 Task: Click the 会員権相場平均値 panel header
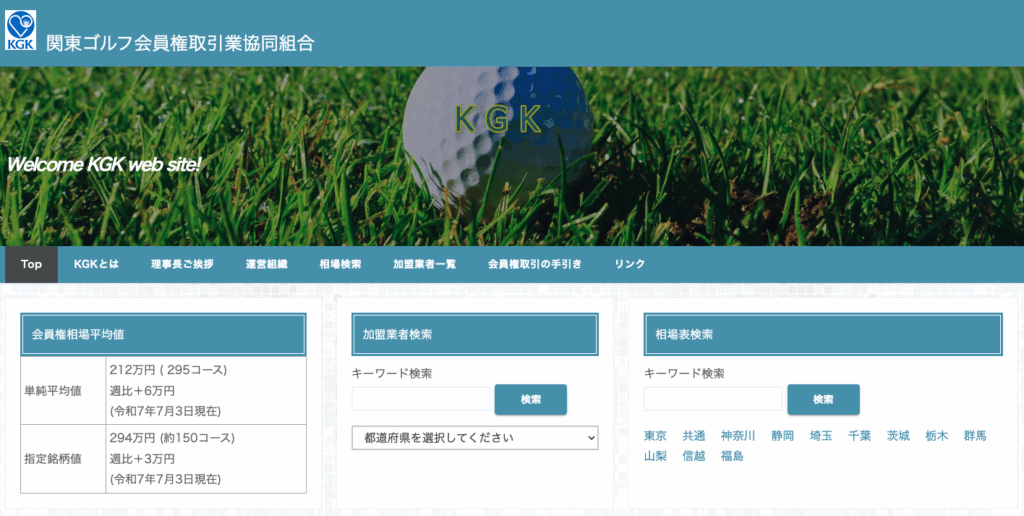coord(163,334)
